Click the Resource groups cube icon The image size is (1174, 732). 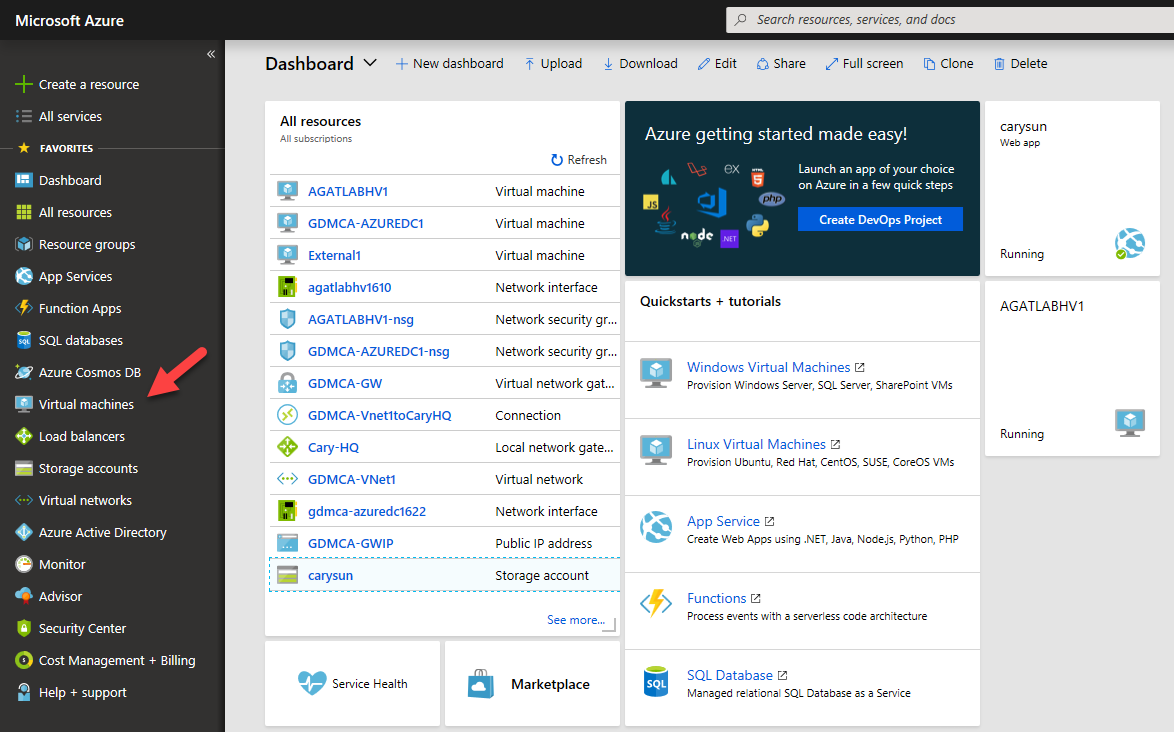[x=24, y=244]
